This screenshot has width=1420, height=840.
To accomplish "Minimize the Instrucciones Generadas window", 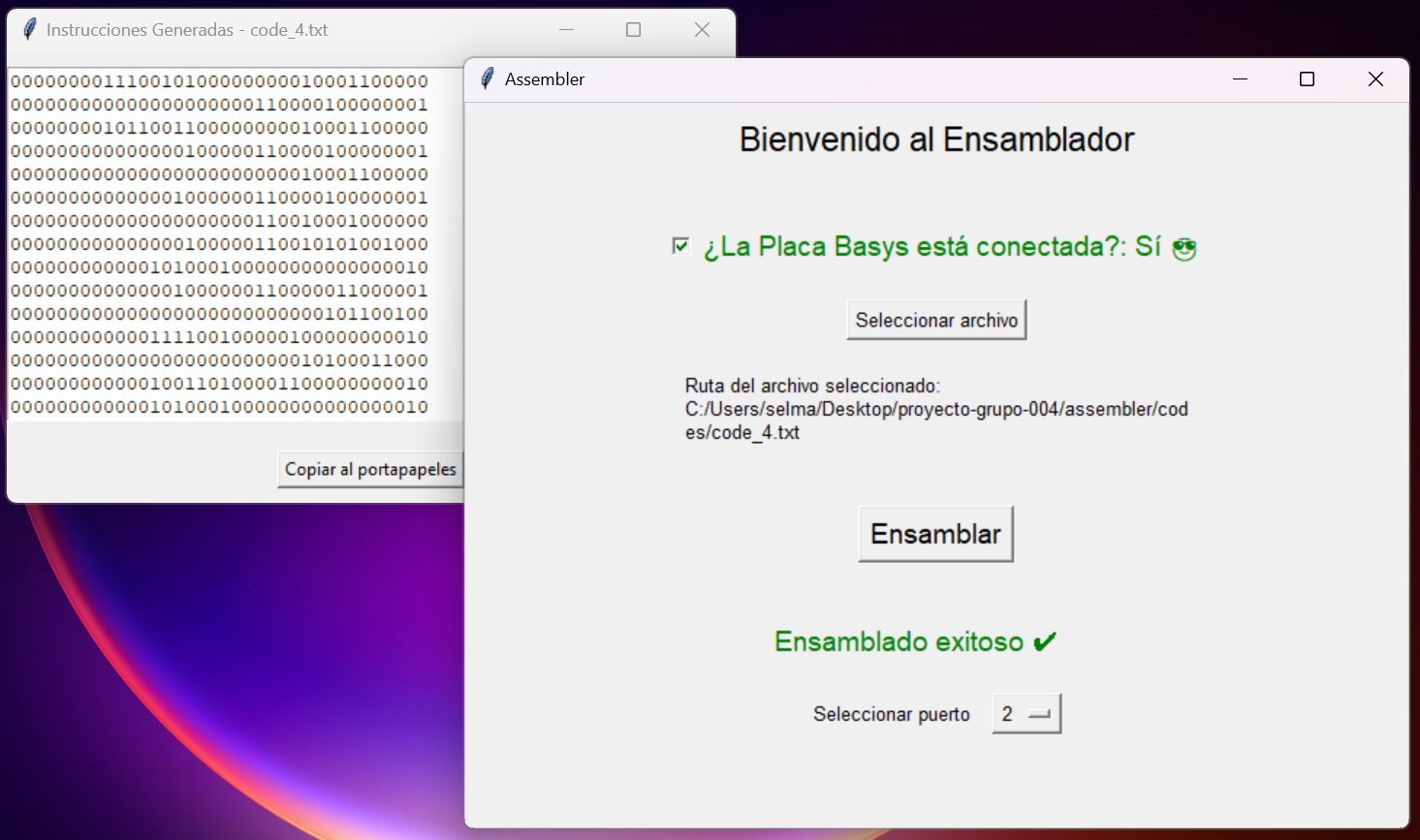I will tap(567, 29).
